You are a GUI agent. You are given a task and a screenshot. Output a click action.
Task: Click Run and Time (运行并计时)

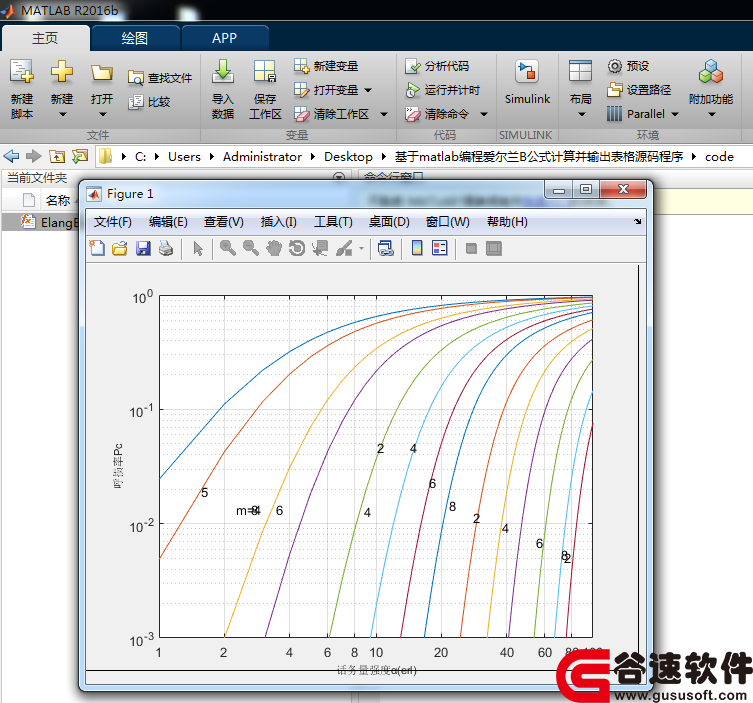point(442,90)
